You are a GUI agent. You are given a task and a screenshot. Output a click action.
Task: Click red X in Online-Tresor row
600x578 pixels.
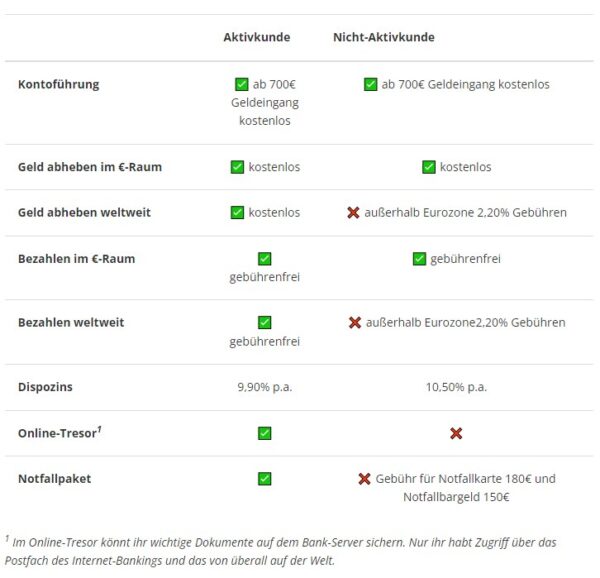pos(456,433)
